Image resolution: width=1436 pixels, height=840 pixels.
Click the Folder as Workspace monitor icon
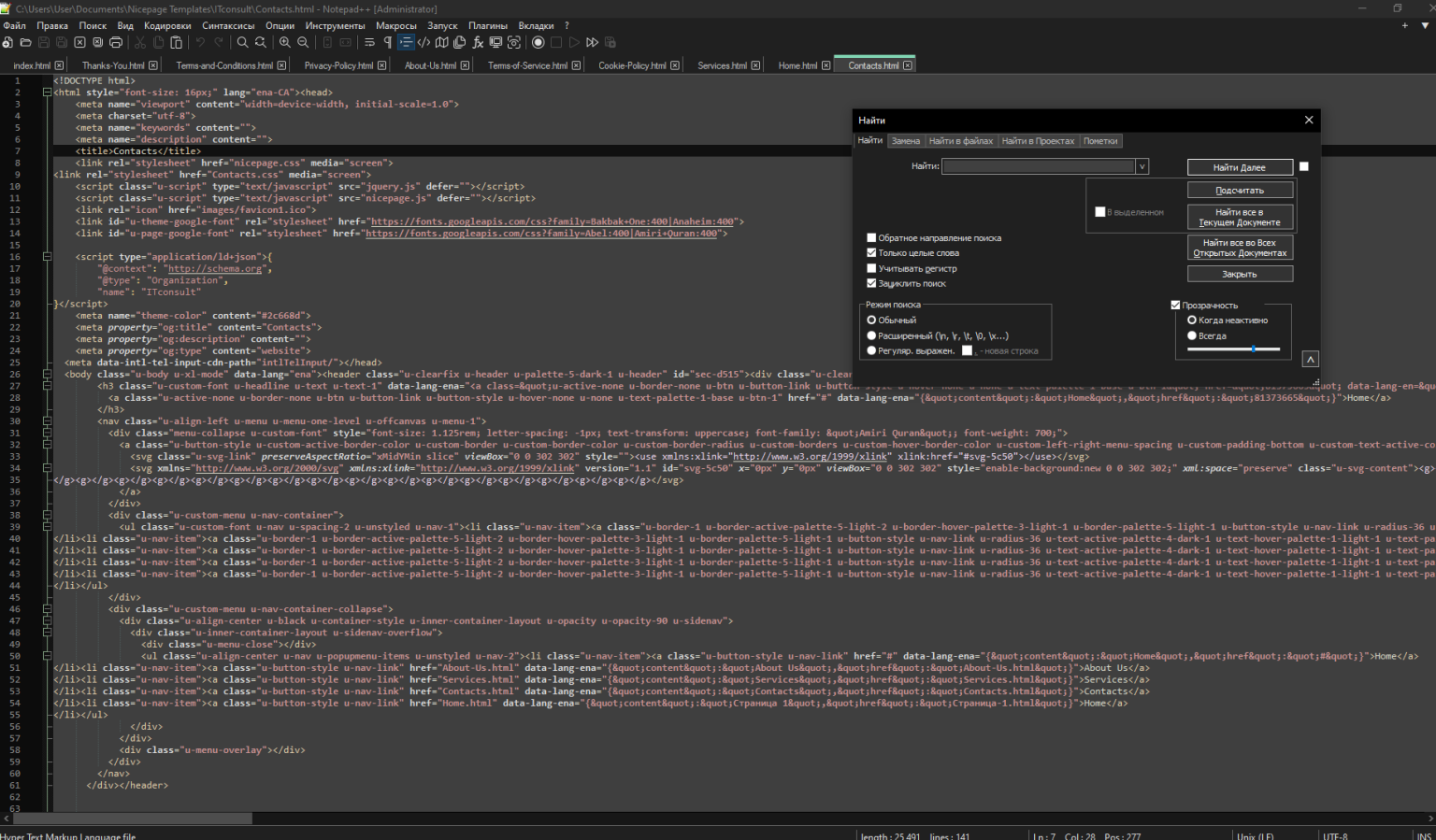click(495, 42)
